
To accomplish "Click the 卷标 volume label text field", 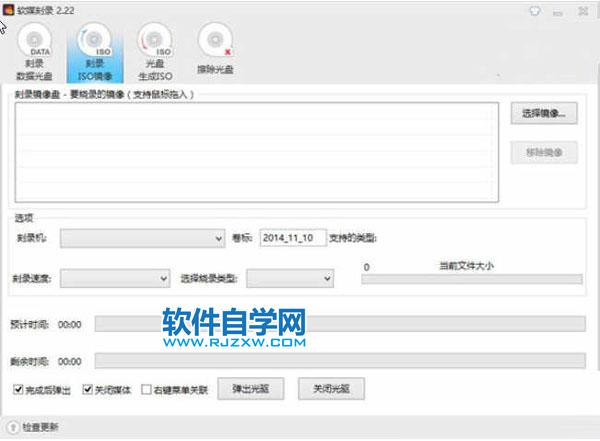I will pyautogui.click(x=292, y=238).
